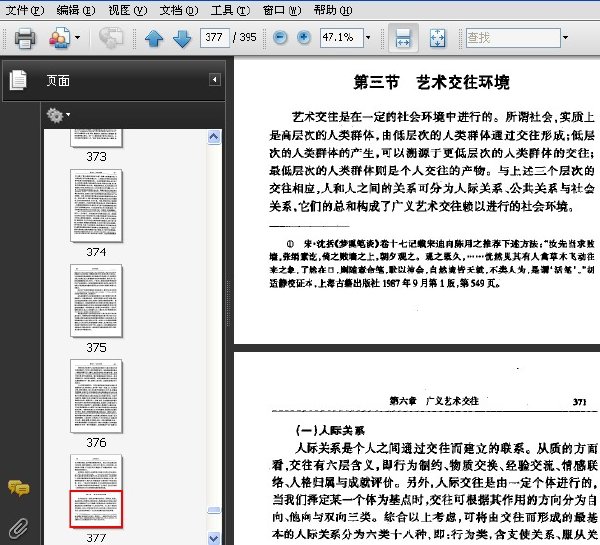Open the find options dropdown arrow
This screenshot has width=600, height=545.
coord(565,38)
